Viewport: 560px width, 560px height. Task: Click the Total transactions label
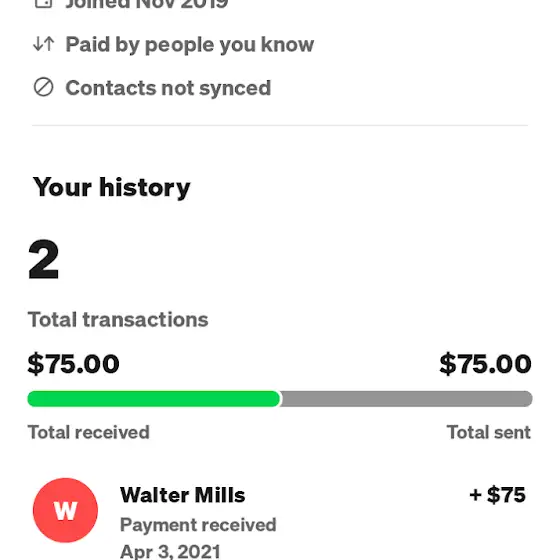point(118,319)
